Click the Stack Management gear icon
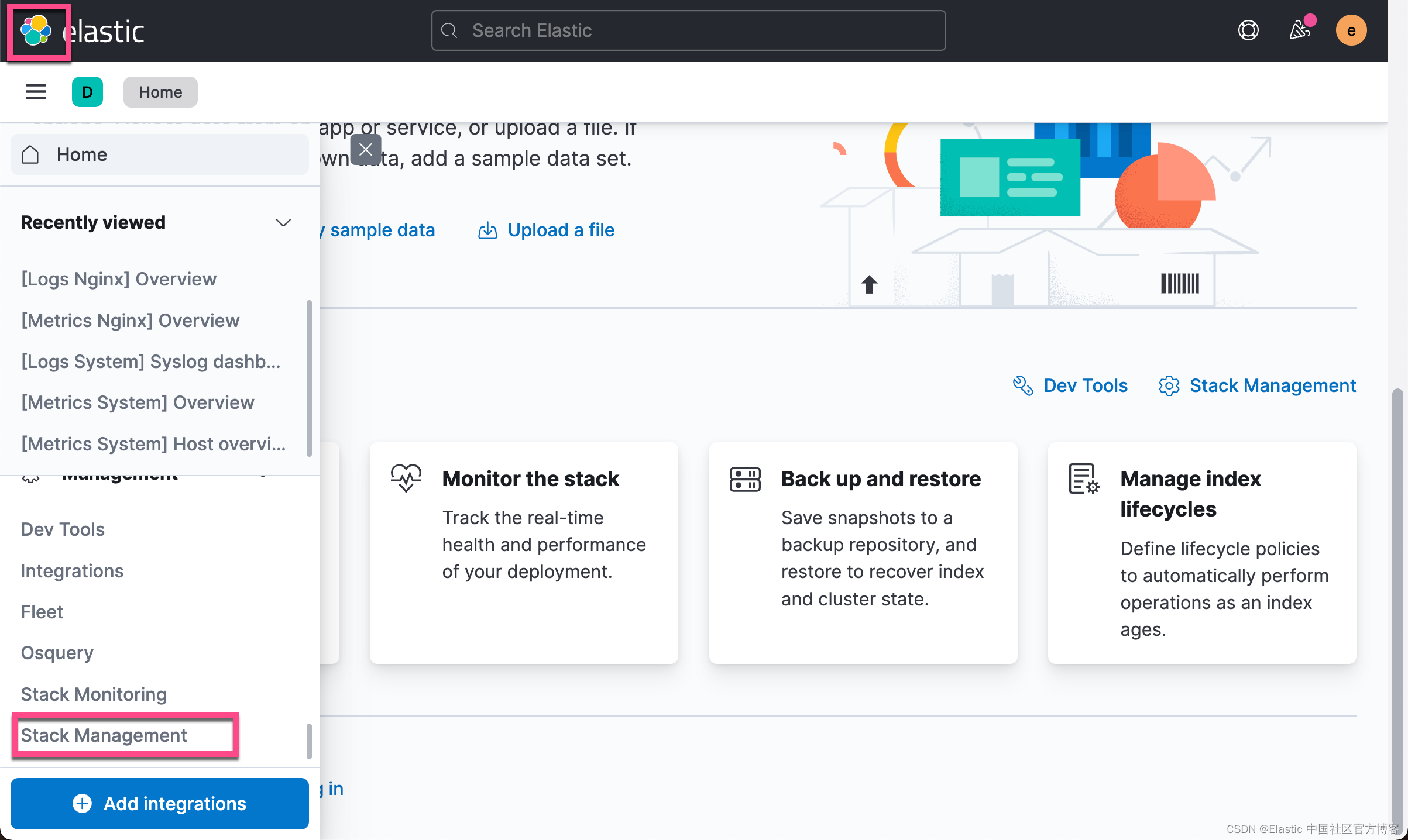 click(x=1169, y=385)
